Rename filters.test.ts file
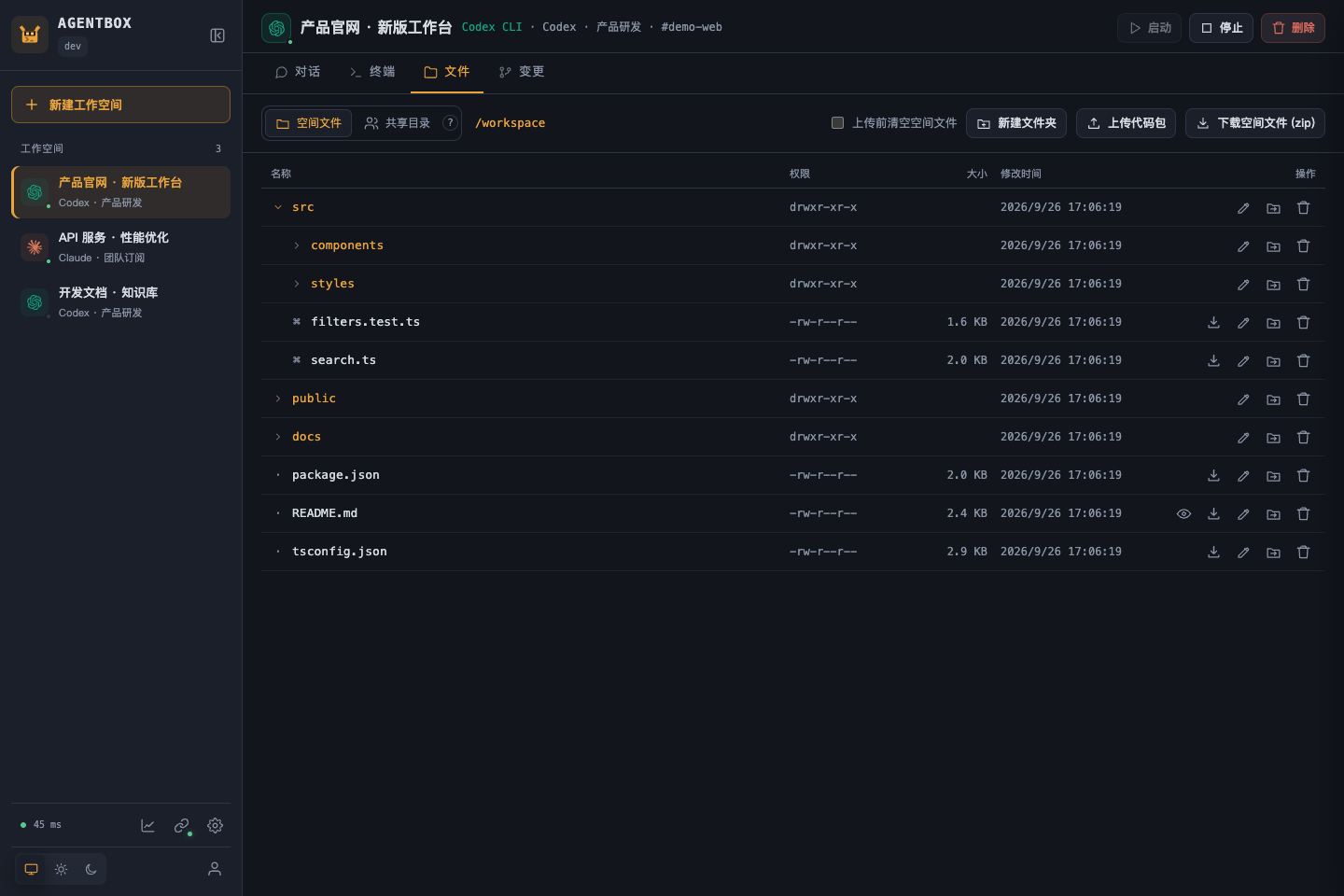This screenshot has width=1344, height=896. [1243, 322]
